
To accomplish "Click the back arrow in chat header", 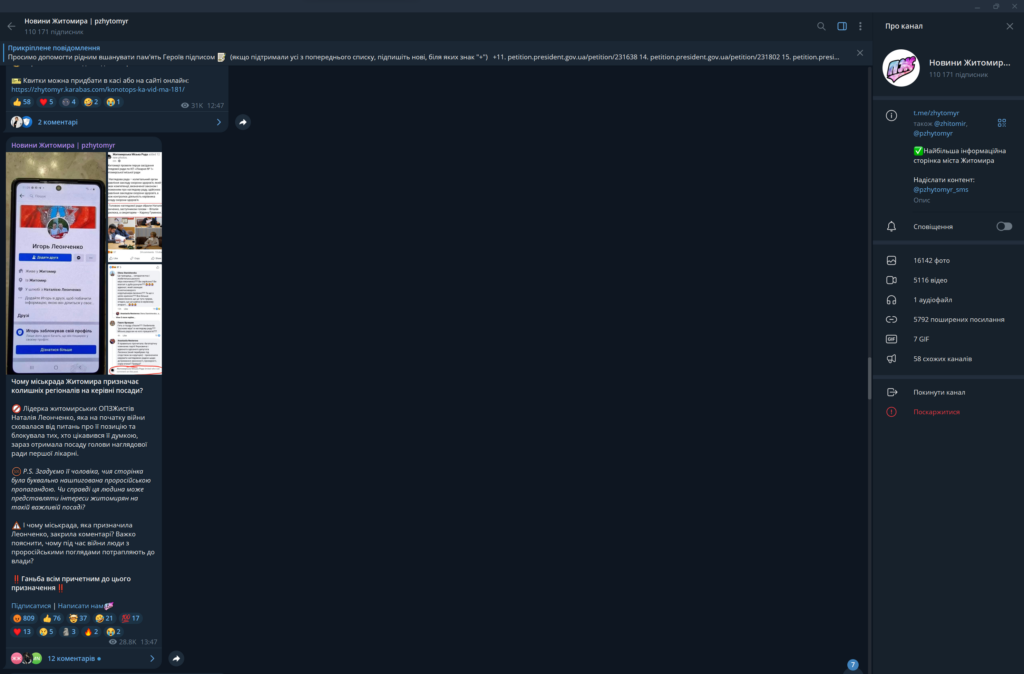I will [11, 26].
